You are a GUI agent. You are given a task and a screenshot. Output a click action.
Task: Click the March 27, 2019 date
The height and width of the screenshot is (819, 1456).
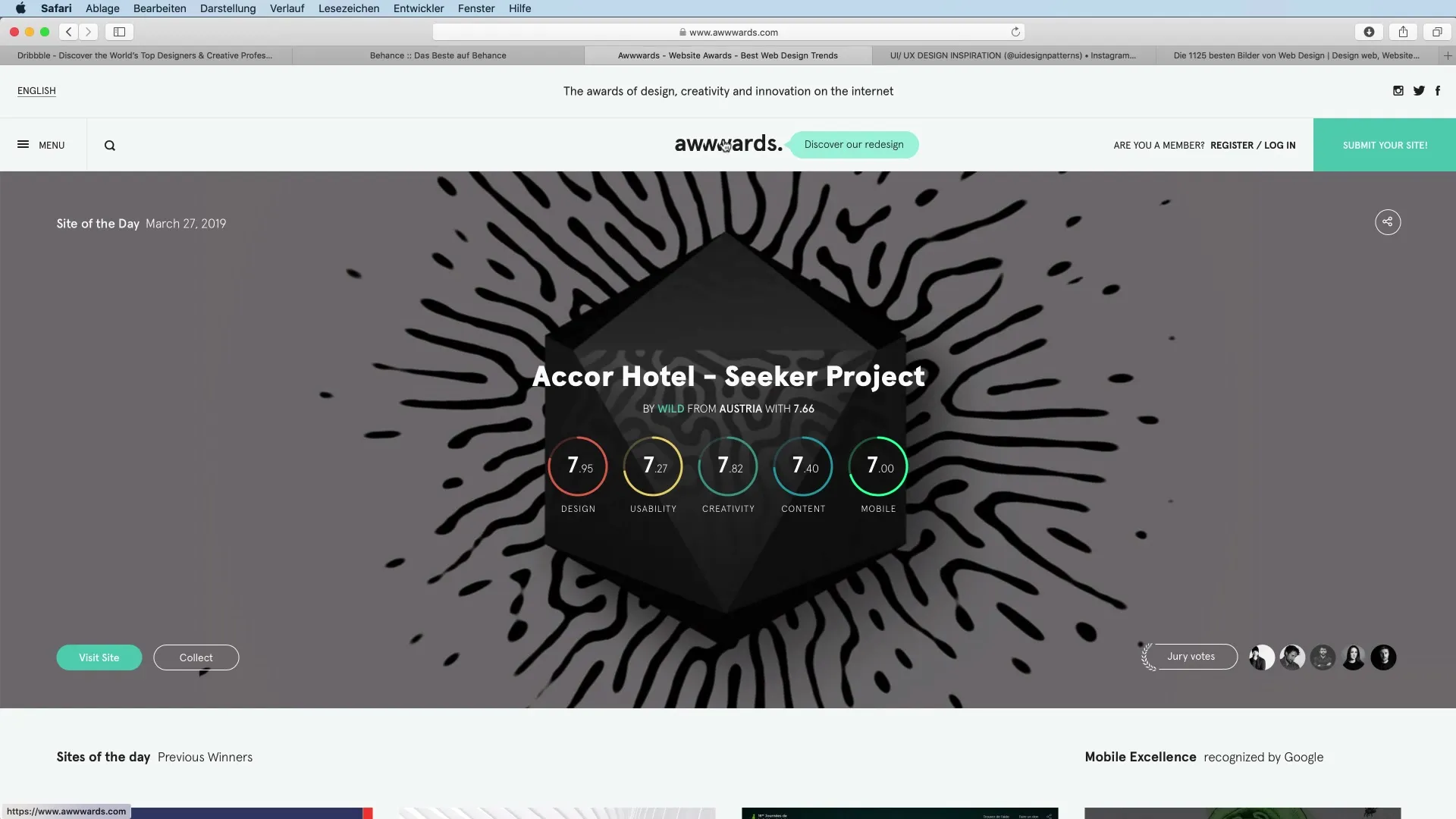pyautogui.click(x=186, y=224)
